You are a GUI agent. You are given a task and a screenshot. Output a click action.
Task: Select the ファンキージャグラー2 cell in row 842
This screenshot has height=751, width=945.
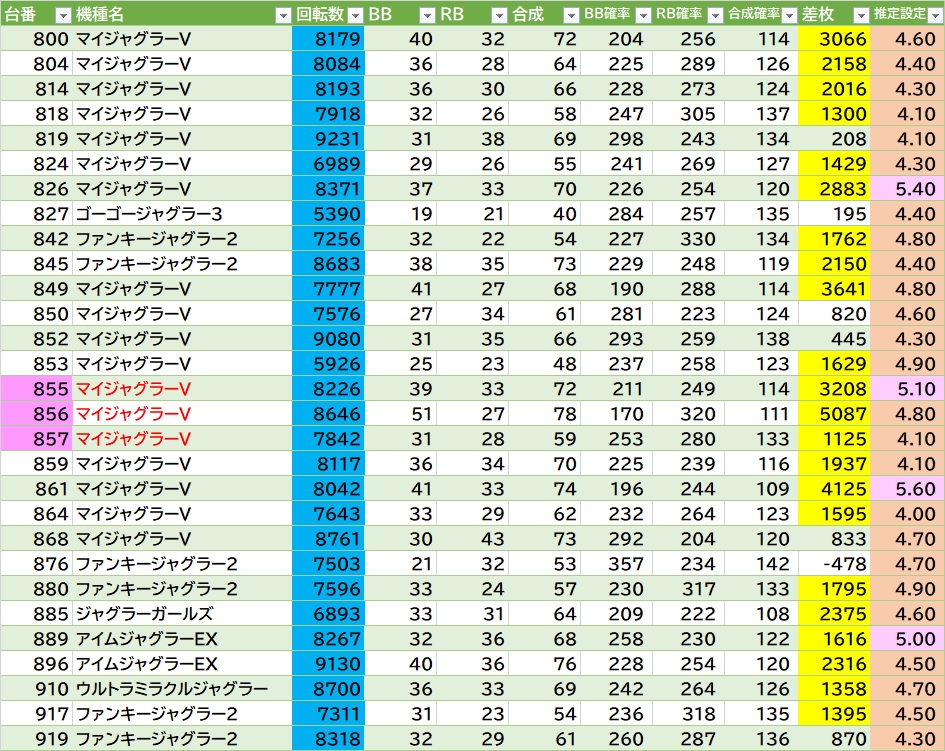pyautogui.click(x=182, y=239)
